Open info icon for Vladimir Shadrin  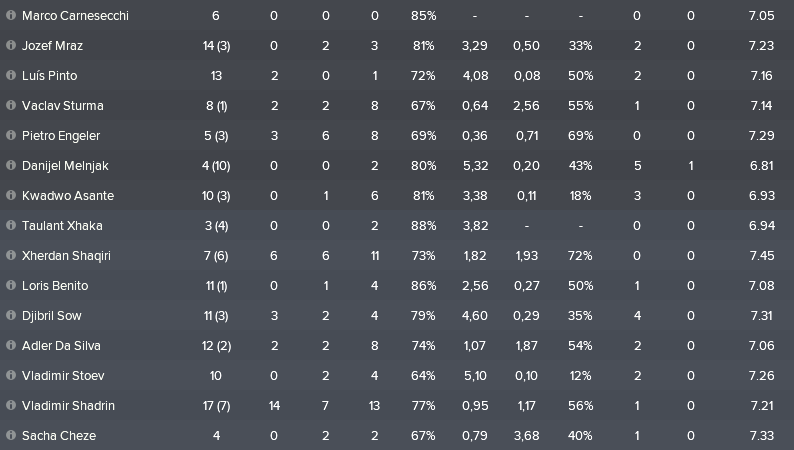point(11,405)
